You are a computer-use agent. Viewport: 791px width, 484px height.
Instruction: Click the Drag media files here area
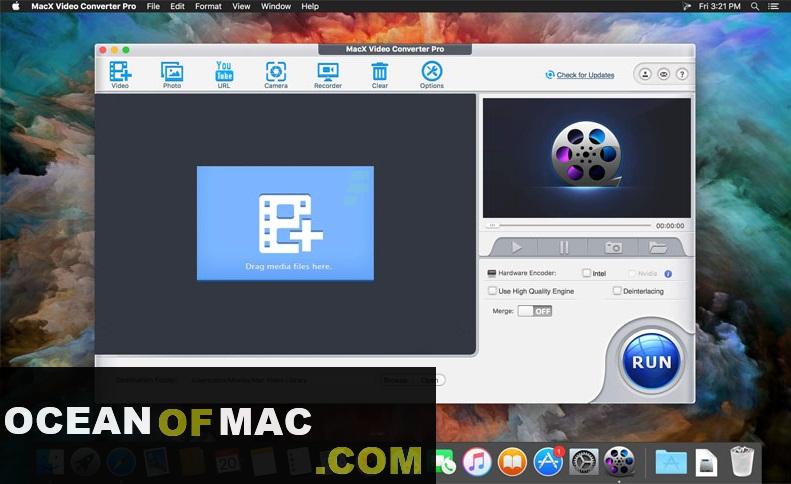tap(286, 223)
